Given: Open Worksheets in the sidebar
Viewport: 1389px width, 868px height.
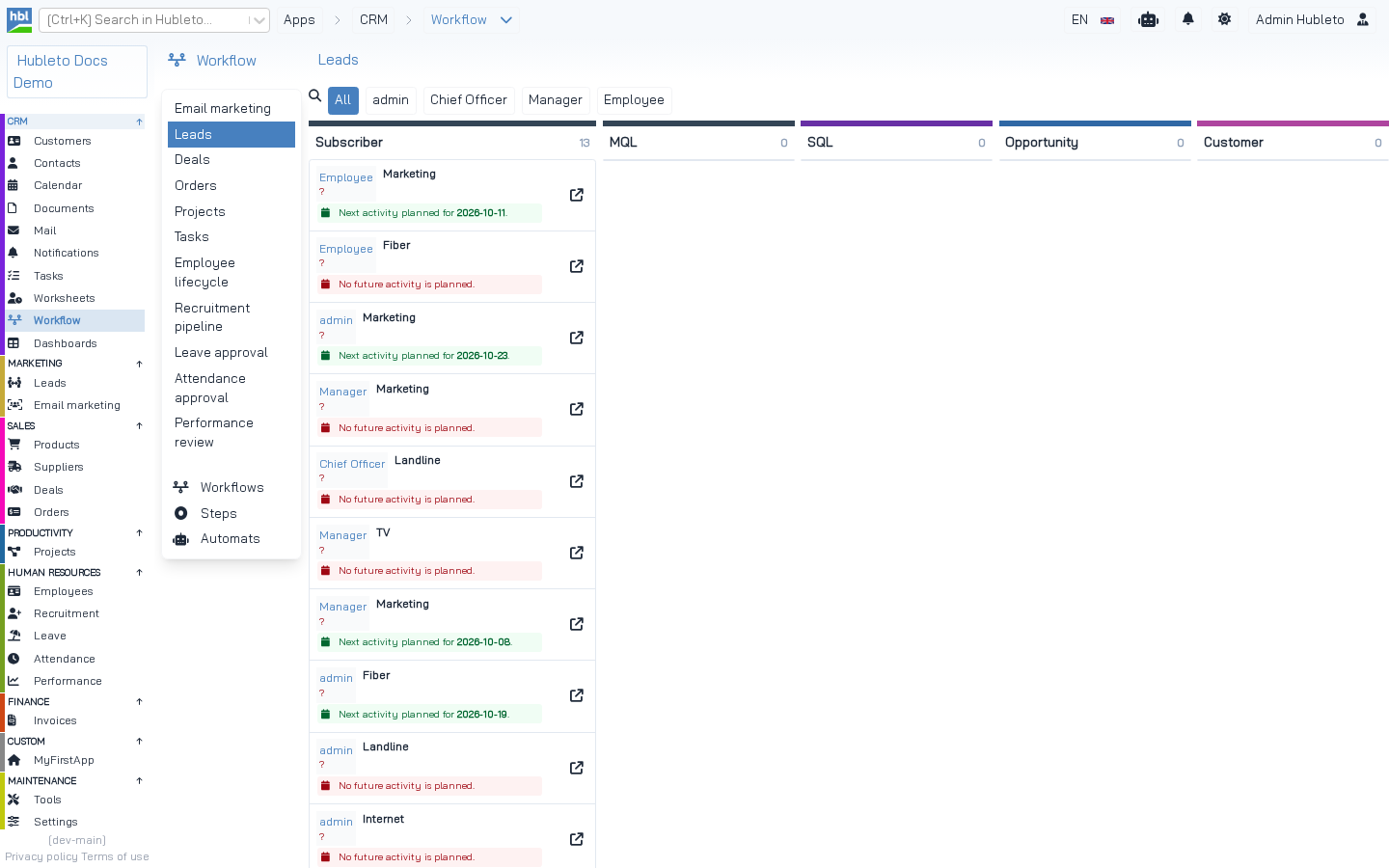Looking at the screenshot, I should 74,298.
